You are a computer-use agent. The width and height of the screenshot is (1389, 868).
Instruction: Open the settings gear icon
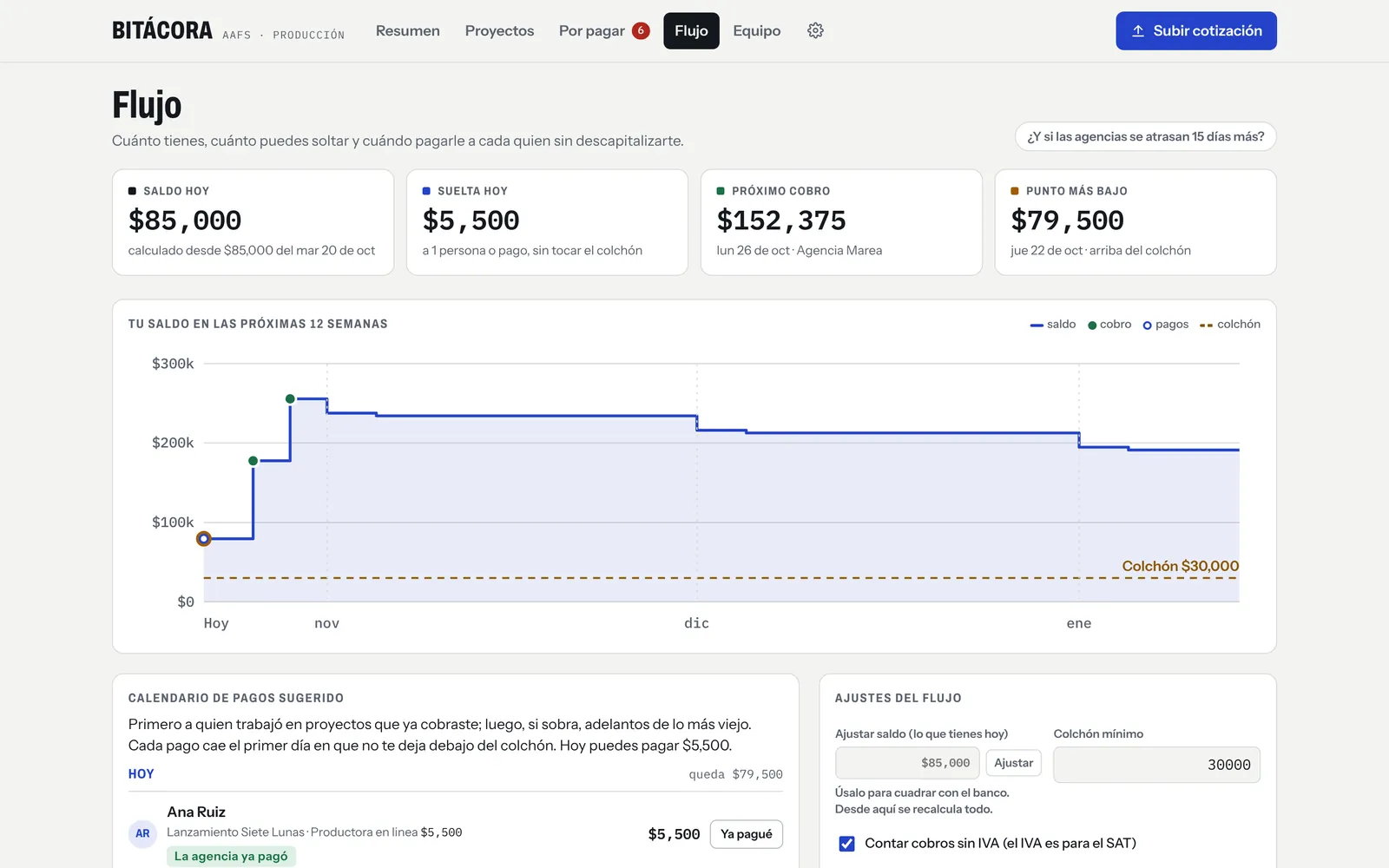(x=815, y=30)
